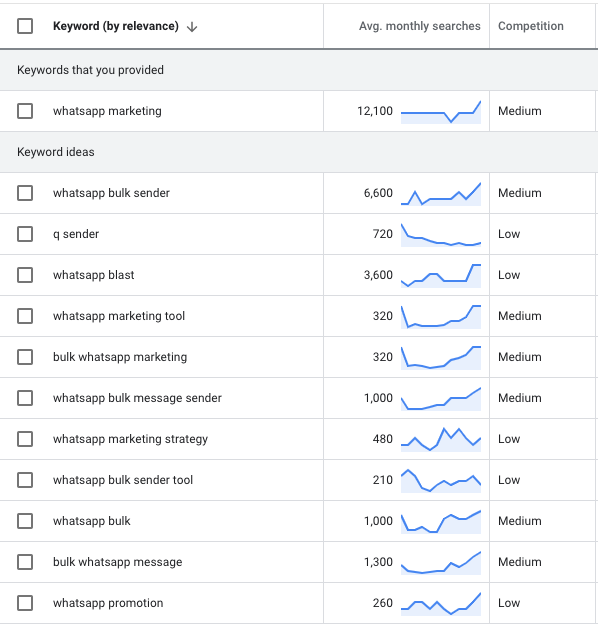Tick the q sender row checkbox
Viewport: 598px width, 624px height.
(x=25, y=234)
